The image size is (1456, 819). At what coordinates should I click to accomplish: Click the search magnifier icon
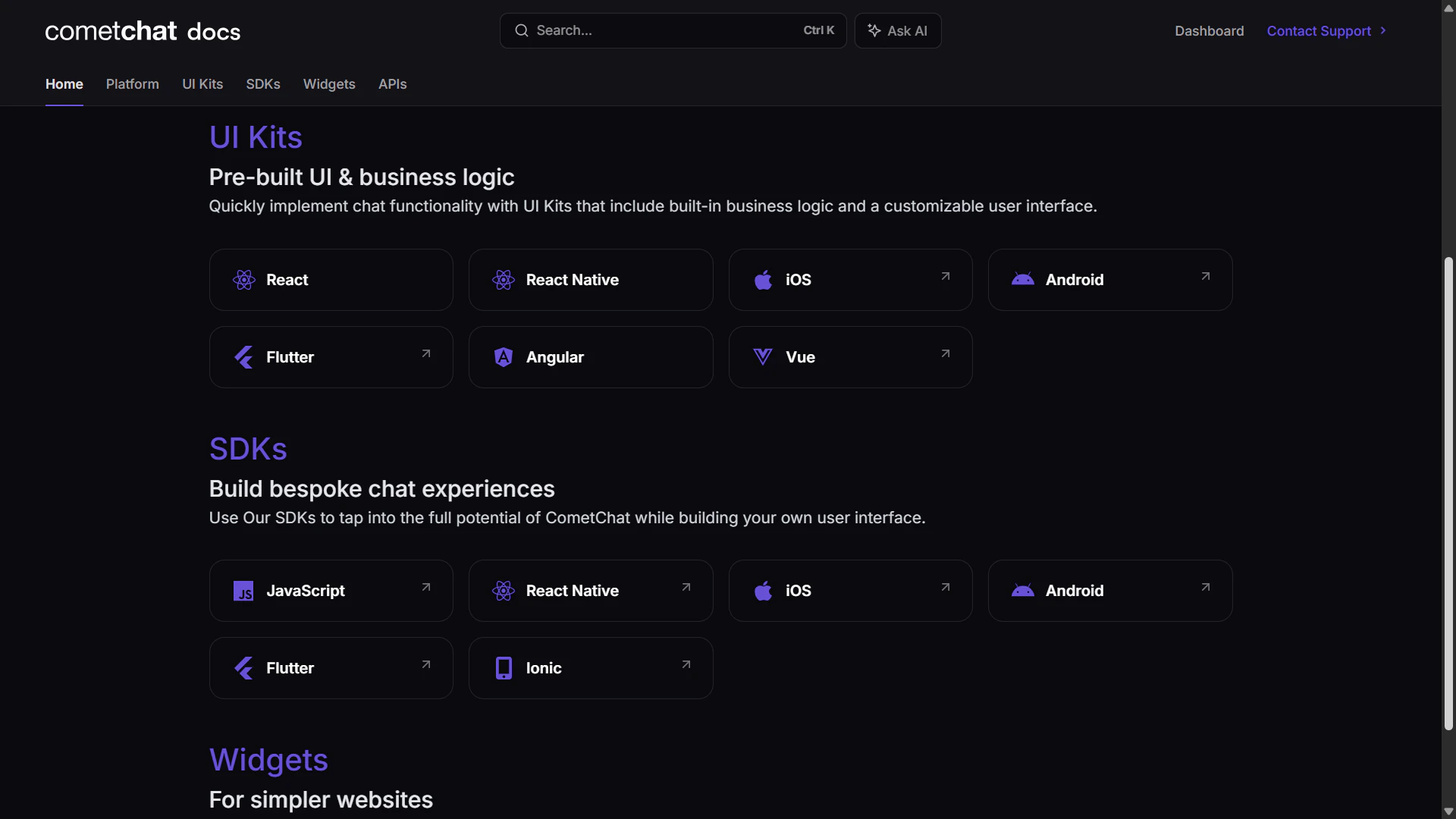click(522, 30)
